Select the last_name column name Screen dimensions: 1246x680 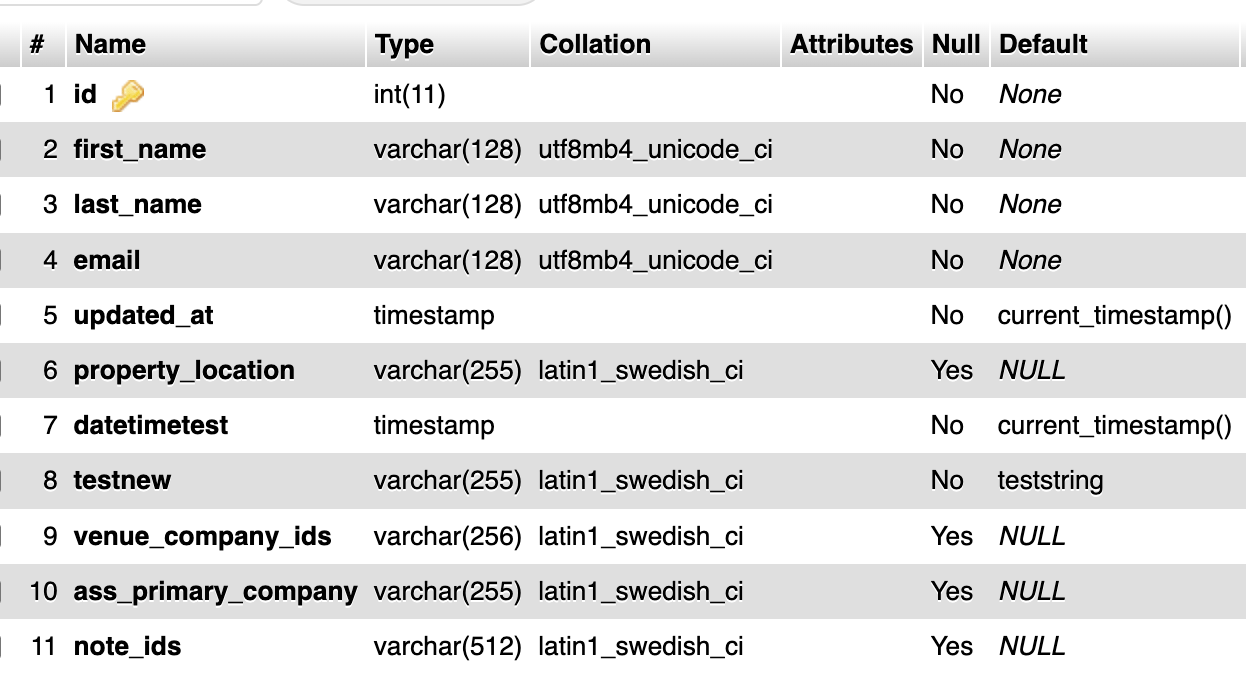(x=136, y=204)
